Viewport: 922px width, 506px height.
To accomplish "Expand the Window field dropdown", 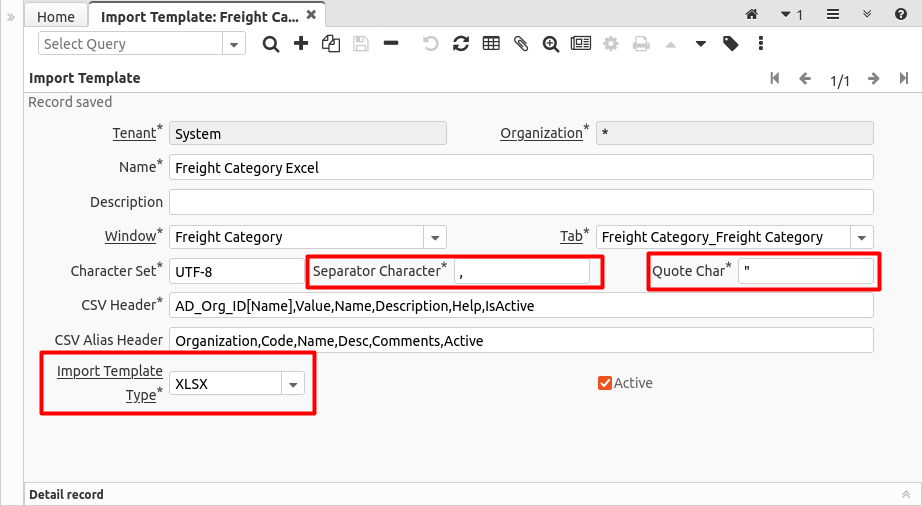I will pos(435,238).
